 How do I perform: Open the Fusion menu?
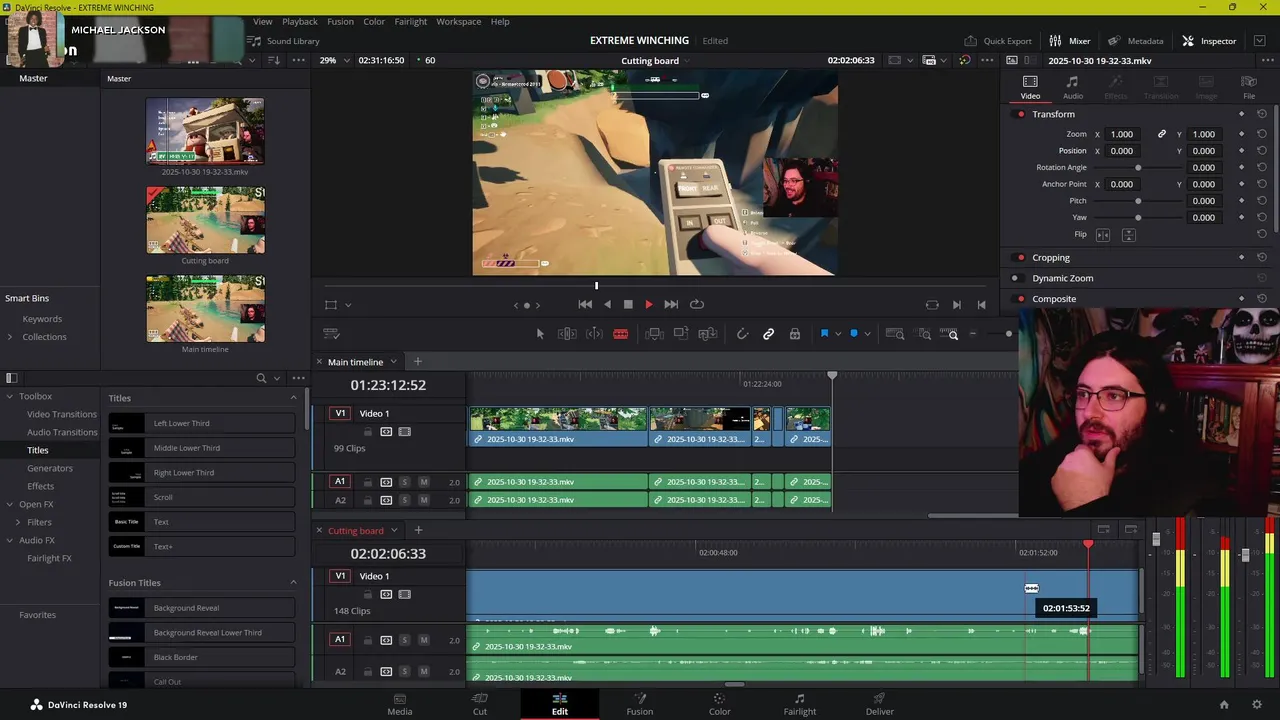tap(340, 21)
